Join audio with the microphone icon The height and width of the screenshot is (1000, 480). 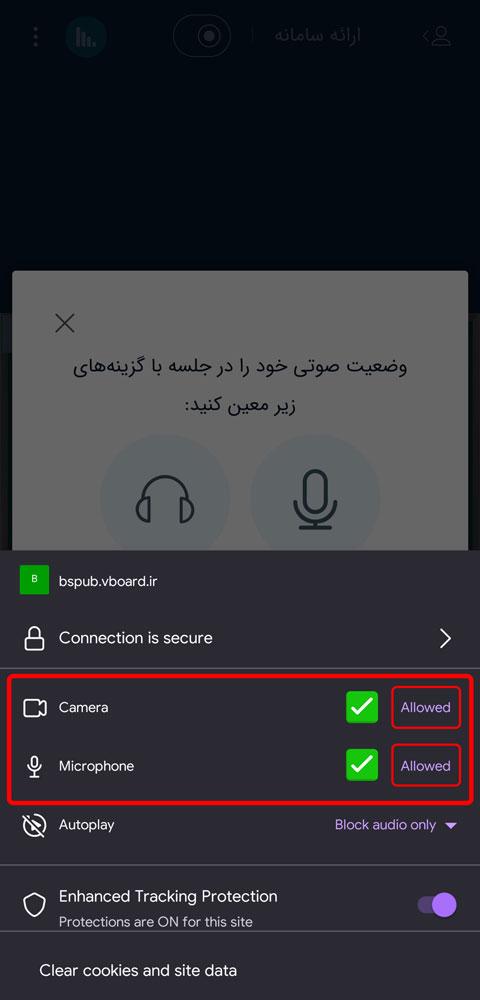point(315,499)
